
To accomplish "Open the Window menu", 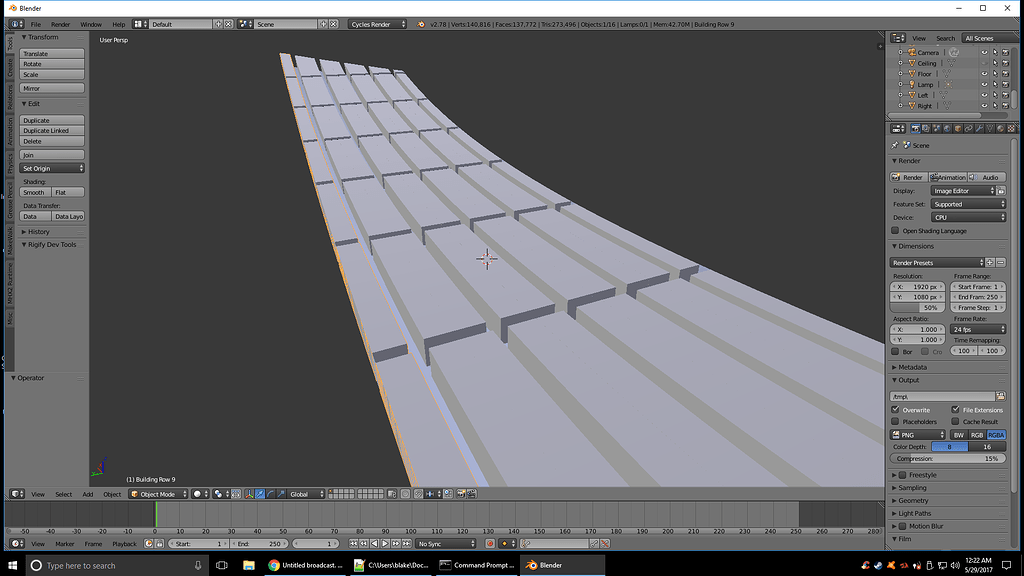I will tap(91, 24).
